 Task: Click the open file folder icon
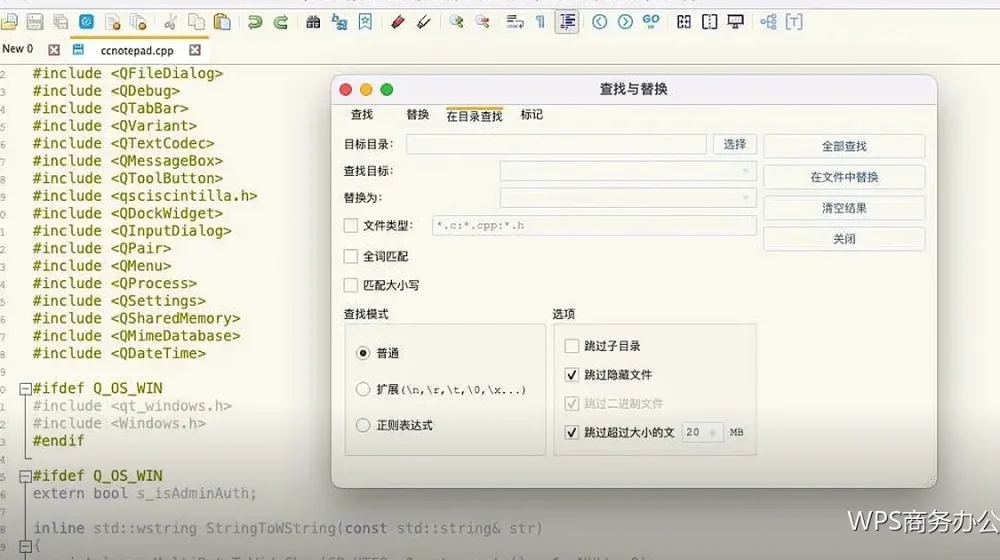10,22
